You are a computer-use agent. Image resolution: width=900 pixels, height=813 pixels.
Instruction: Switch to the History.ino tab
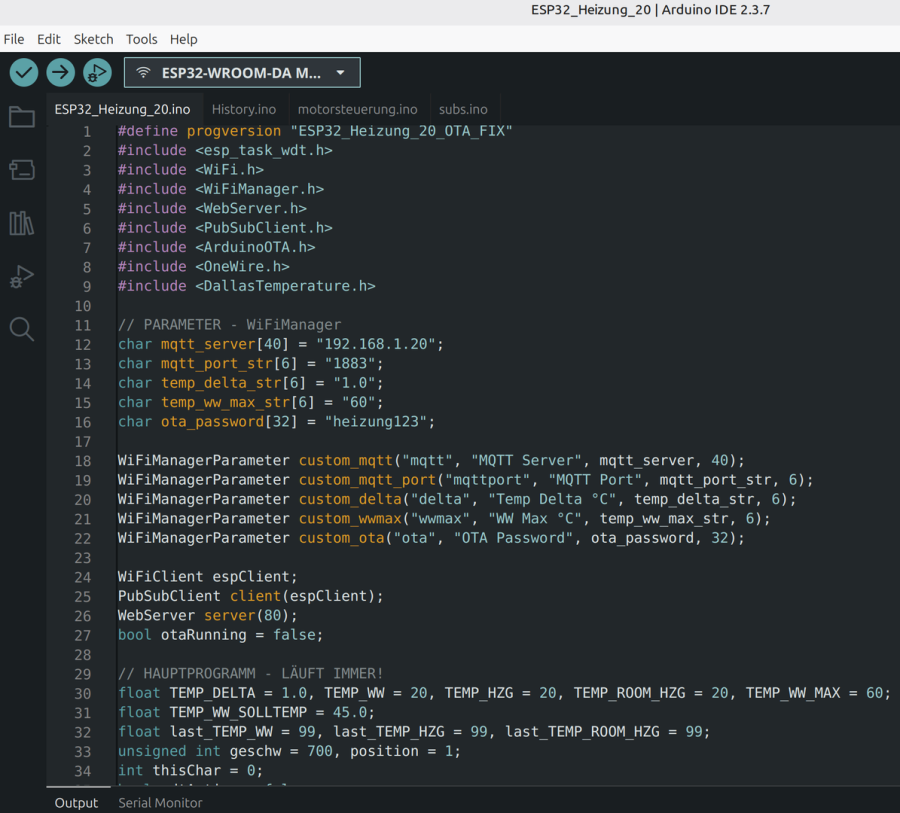[x=243, y=109]
